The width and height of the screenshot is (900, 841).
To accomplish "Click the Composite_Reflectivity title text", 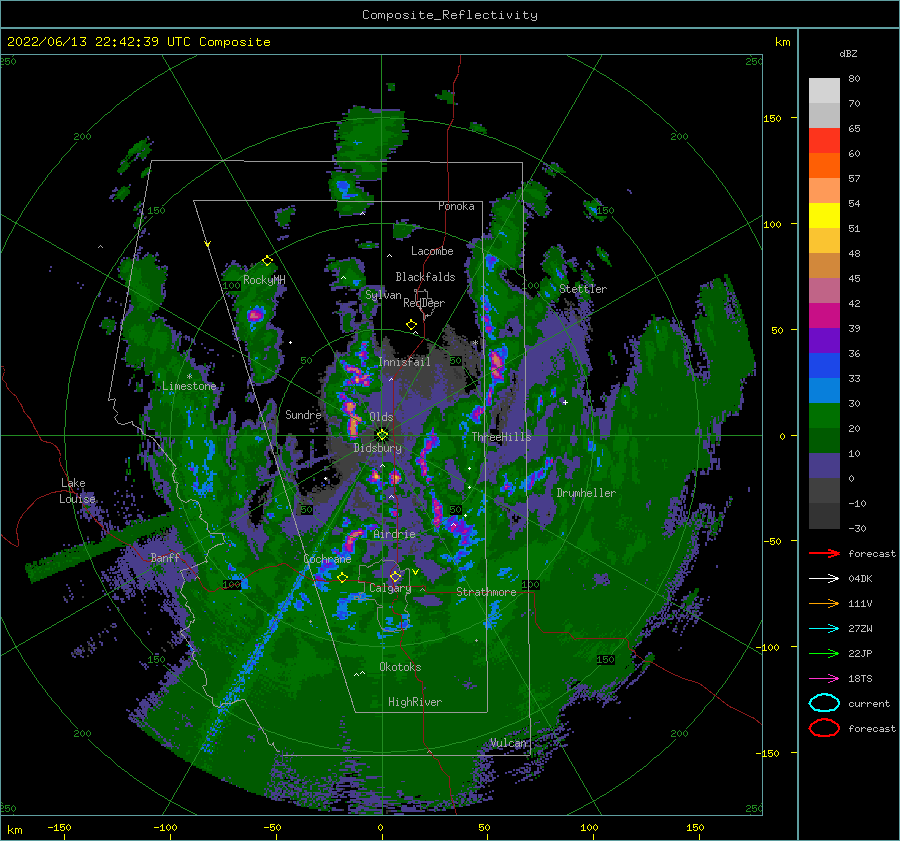I will point(449,15).
